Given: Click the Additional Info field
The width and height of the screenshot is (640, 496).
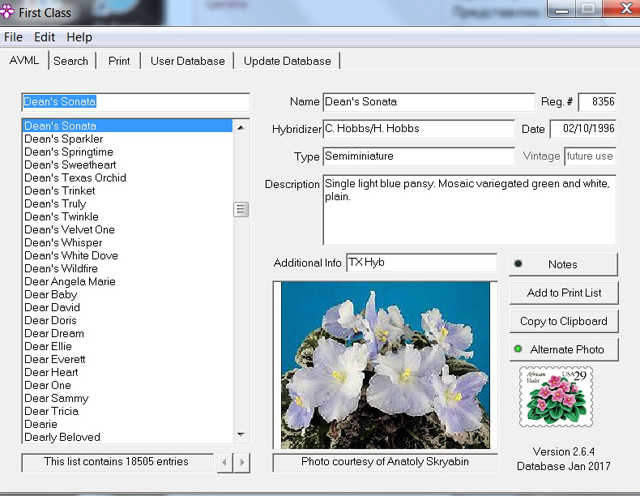Looking at the screenshot, I should click(x=422, y=262).
